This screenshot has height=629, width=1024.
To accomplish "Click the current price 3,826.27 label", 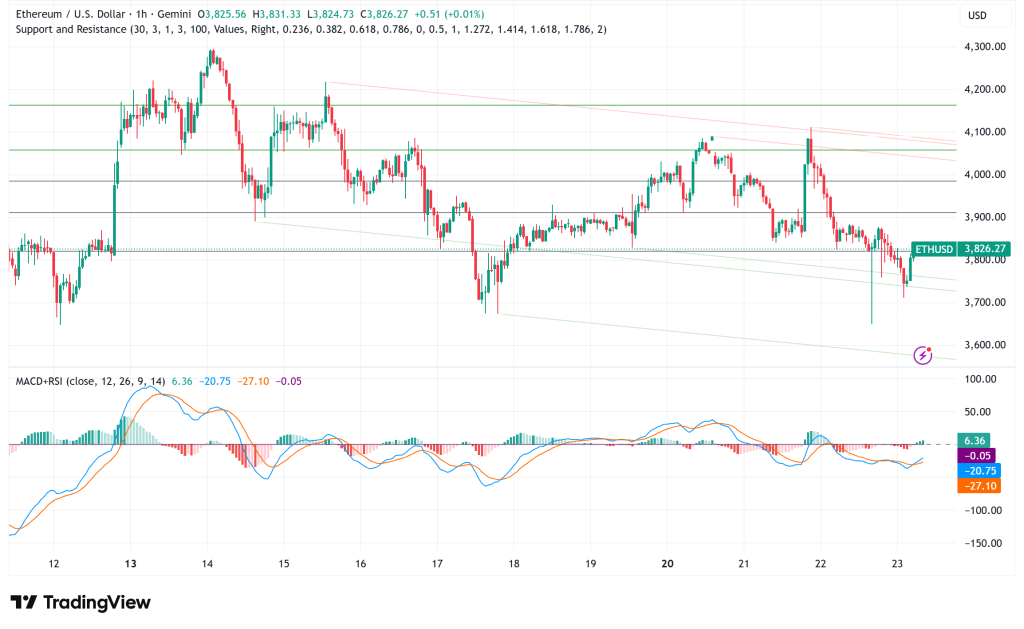I will 984,248.
